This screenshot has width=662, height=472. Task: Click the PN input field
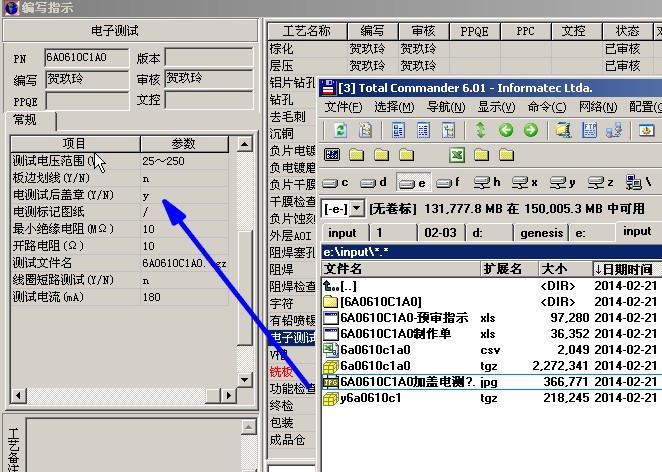(x=87, y=58)
